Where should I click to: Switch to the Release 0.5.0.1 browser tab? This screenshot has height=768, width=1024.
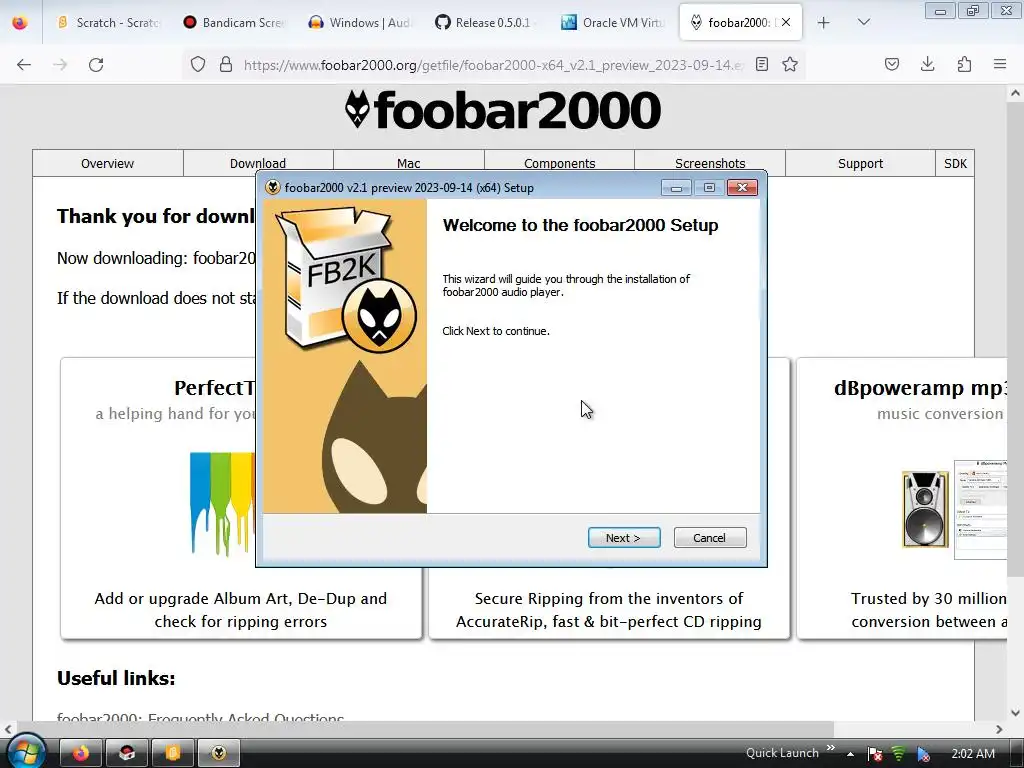tap(487, 22)
